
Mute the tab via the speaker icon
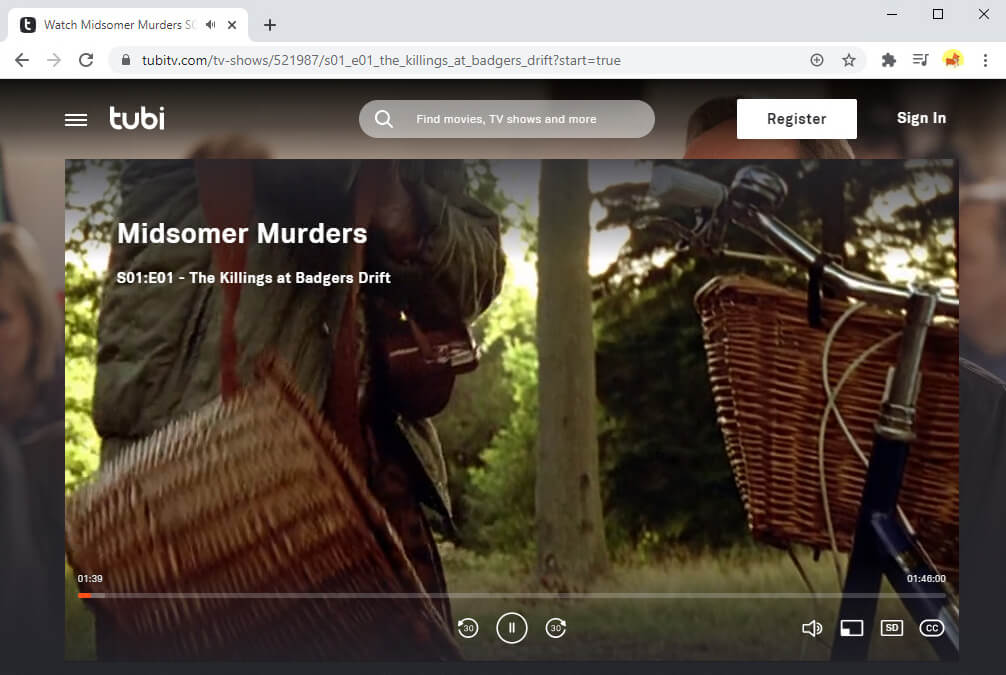tap(210, 24)
